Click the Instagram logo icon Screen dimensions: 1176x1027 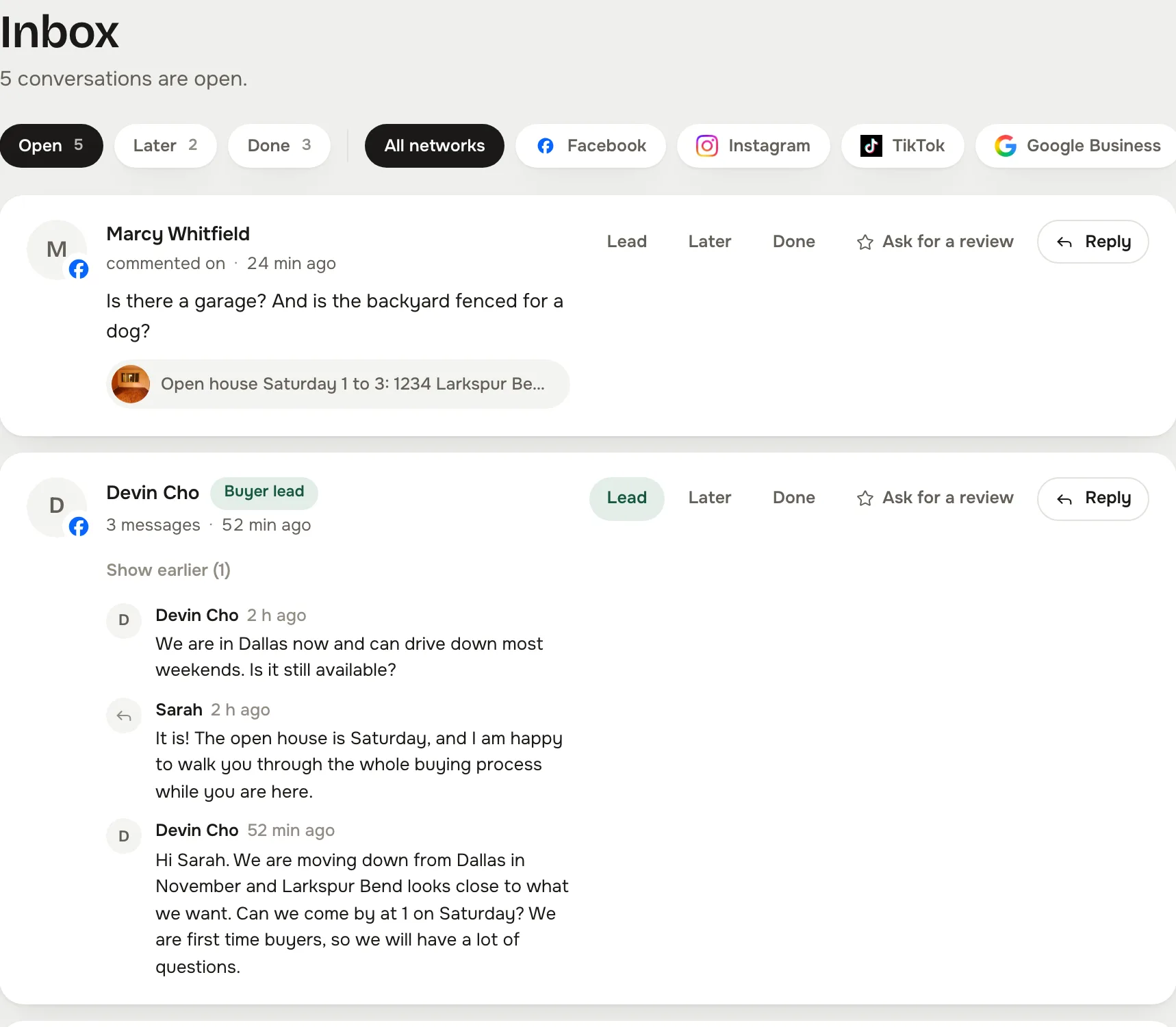pyautogui.click(x=707, y=146)
